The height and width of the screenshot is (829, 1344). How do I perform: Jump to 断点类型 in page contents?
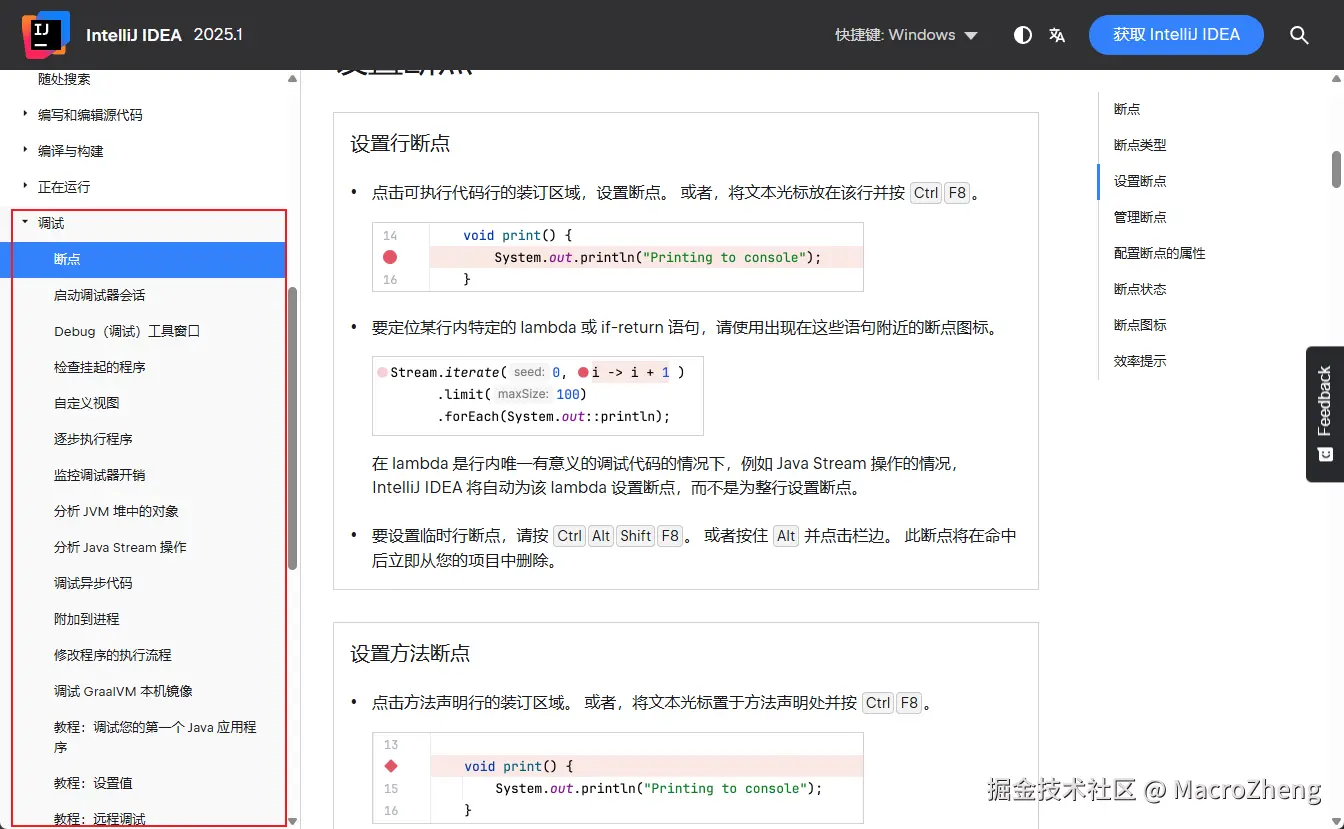tap(1140, 145)
